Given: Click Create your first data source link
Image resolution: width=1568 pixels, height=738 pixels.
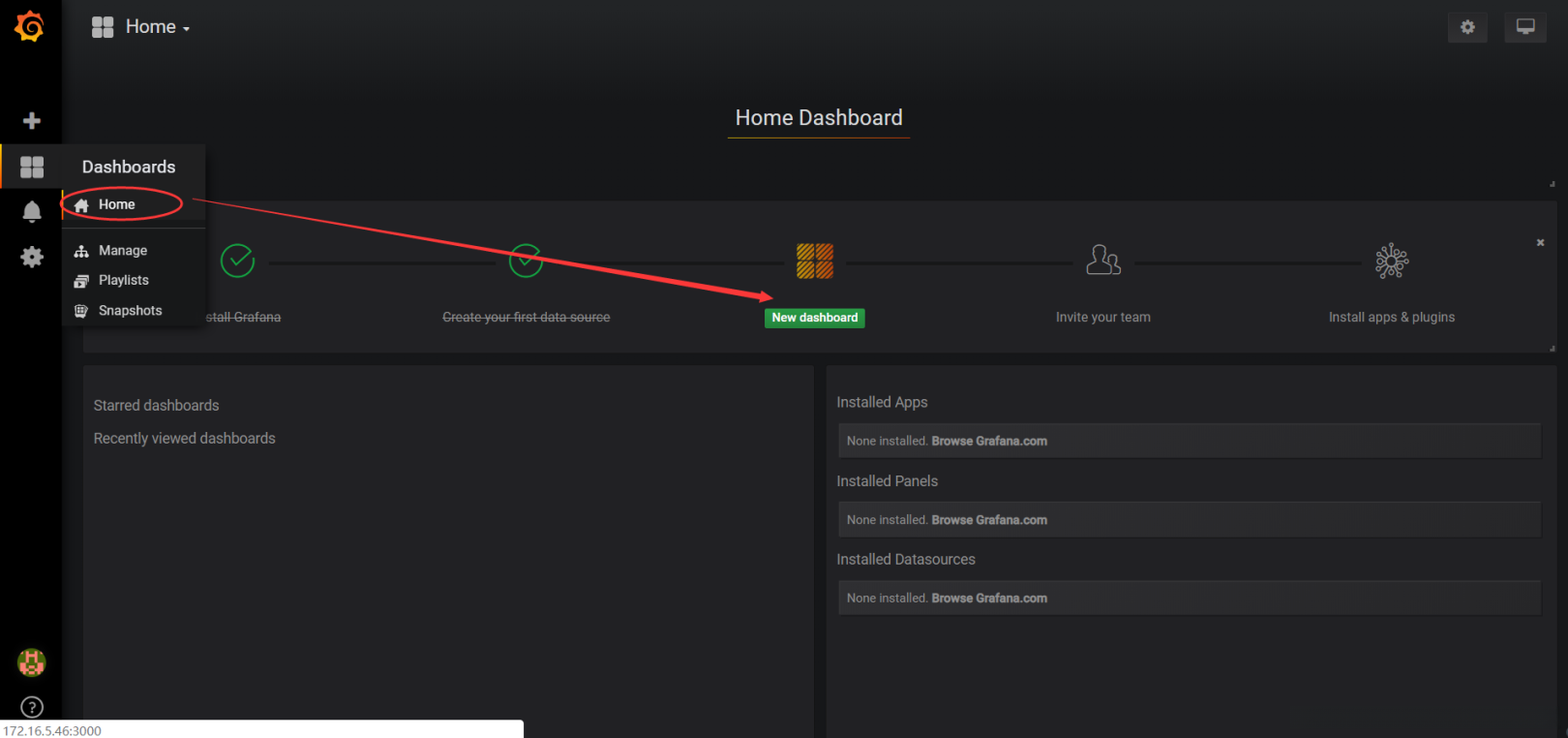Looking at the screenshot, I should click(527, 317).
